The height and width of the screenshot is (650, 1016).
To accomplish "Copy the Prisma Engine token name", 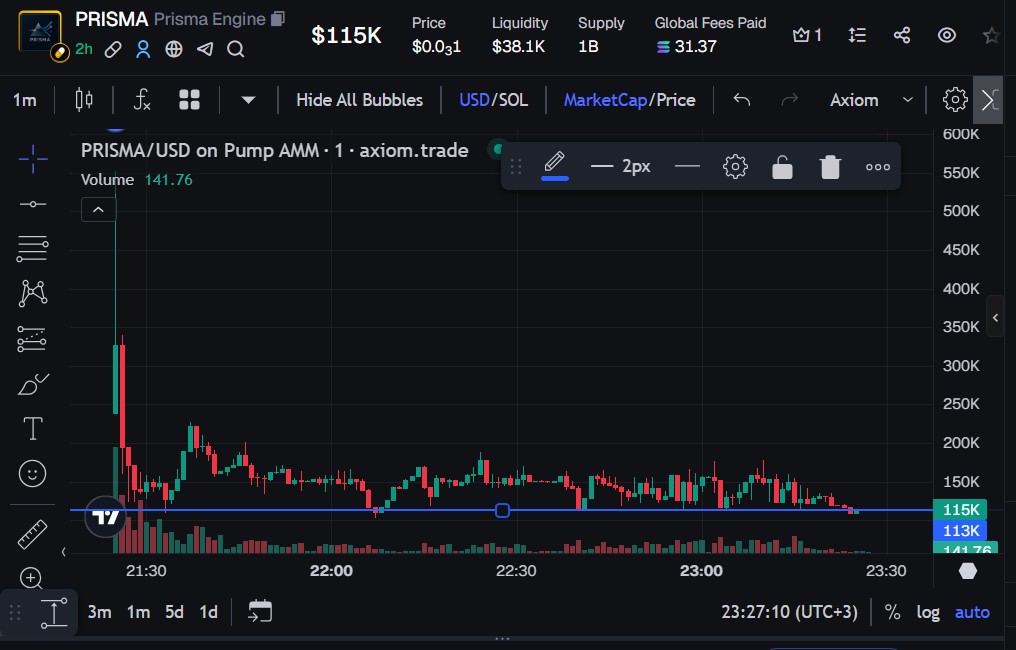I will (x=277, y=19).
